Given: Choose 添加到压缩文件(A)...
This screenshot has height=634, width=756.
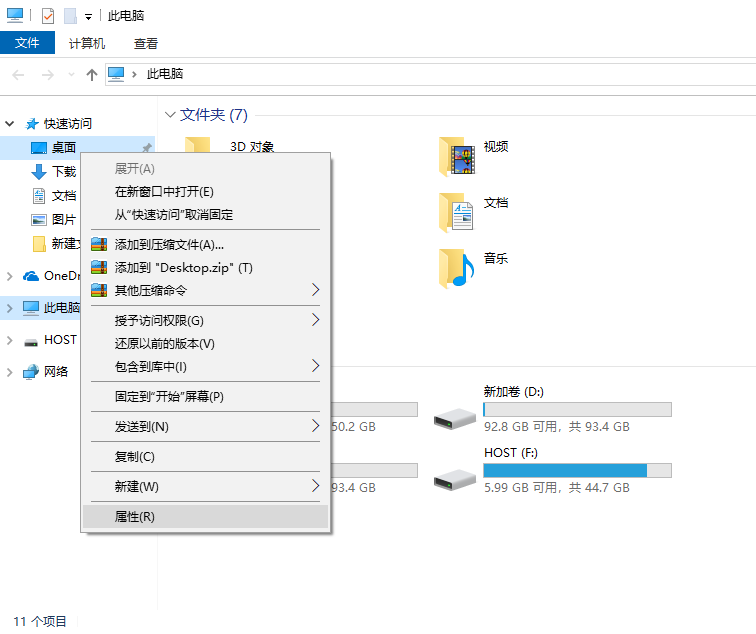Looking at the screenshot, I should coord(205,245).
